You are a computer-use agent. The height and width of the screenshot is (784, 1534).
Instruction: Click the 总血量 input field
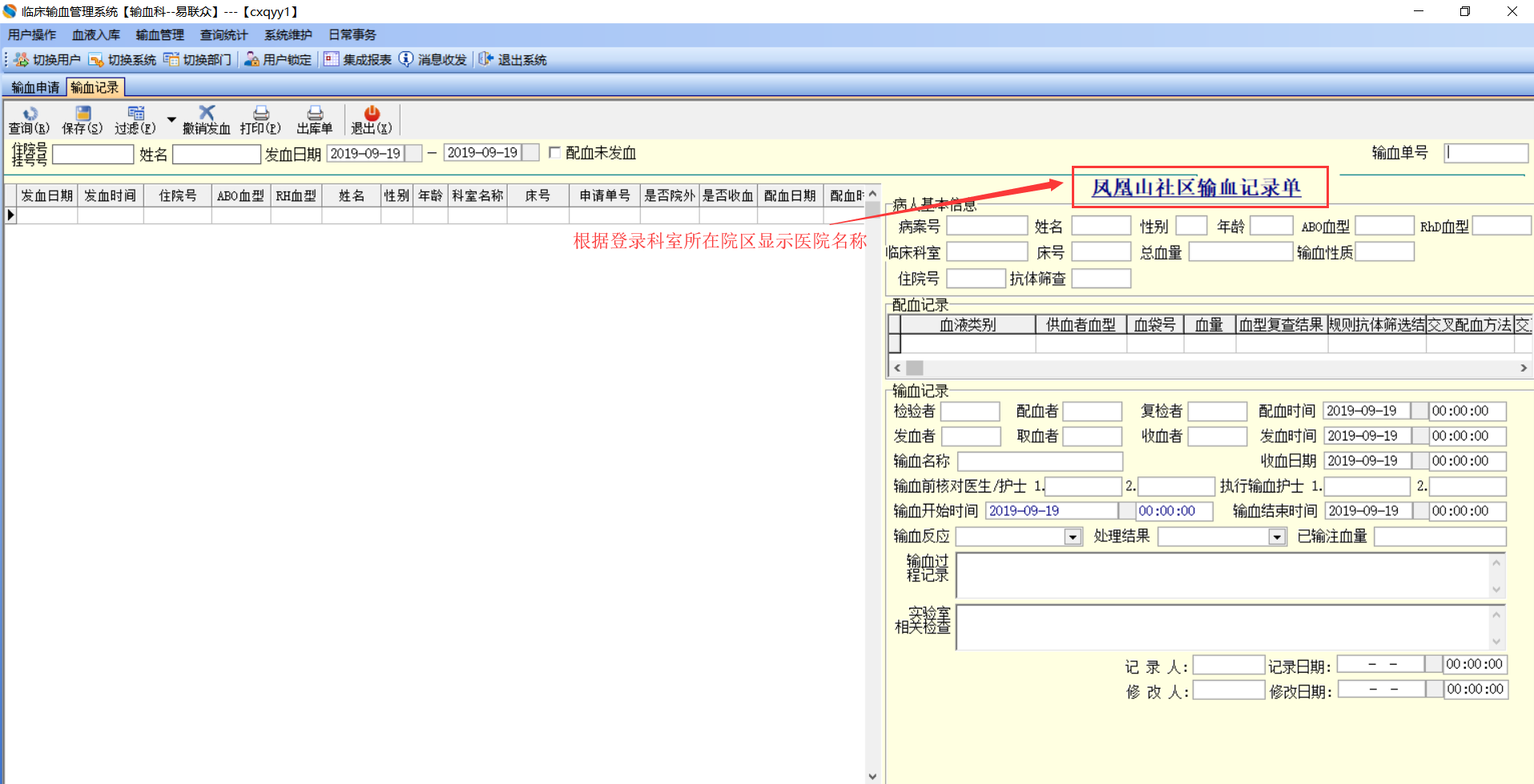click(1241, 252)
